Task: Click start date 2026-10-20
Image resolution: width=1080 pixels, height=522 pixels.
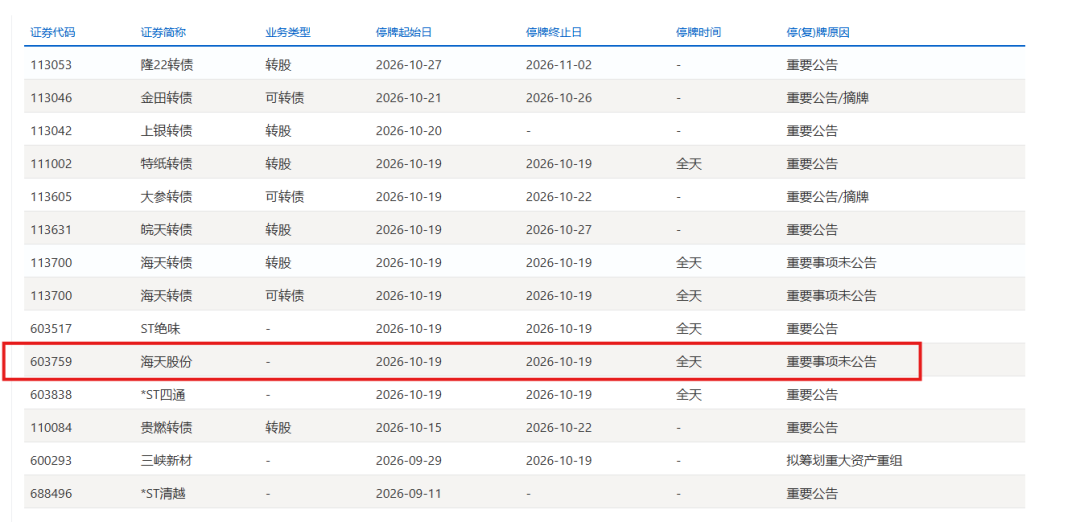Action: [408, 132]
